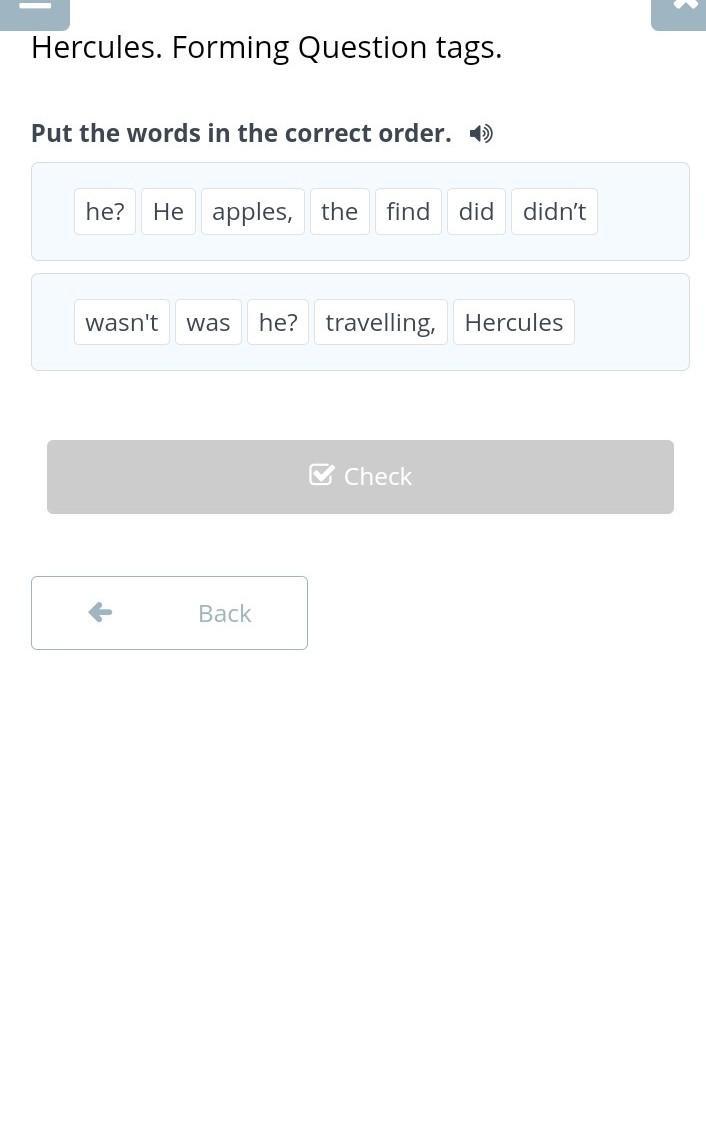The image size is (706, 1130).
Task: Play audio with the speaker icon
Action: coord(481,133)
